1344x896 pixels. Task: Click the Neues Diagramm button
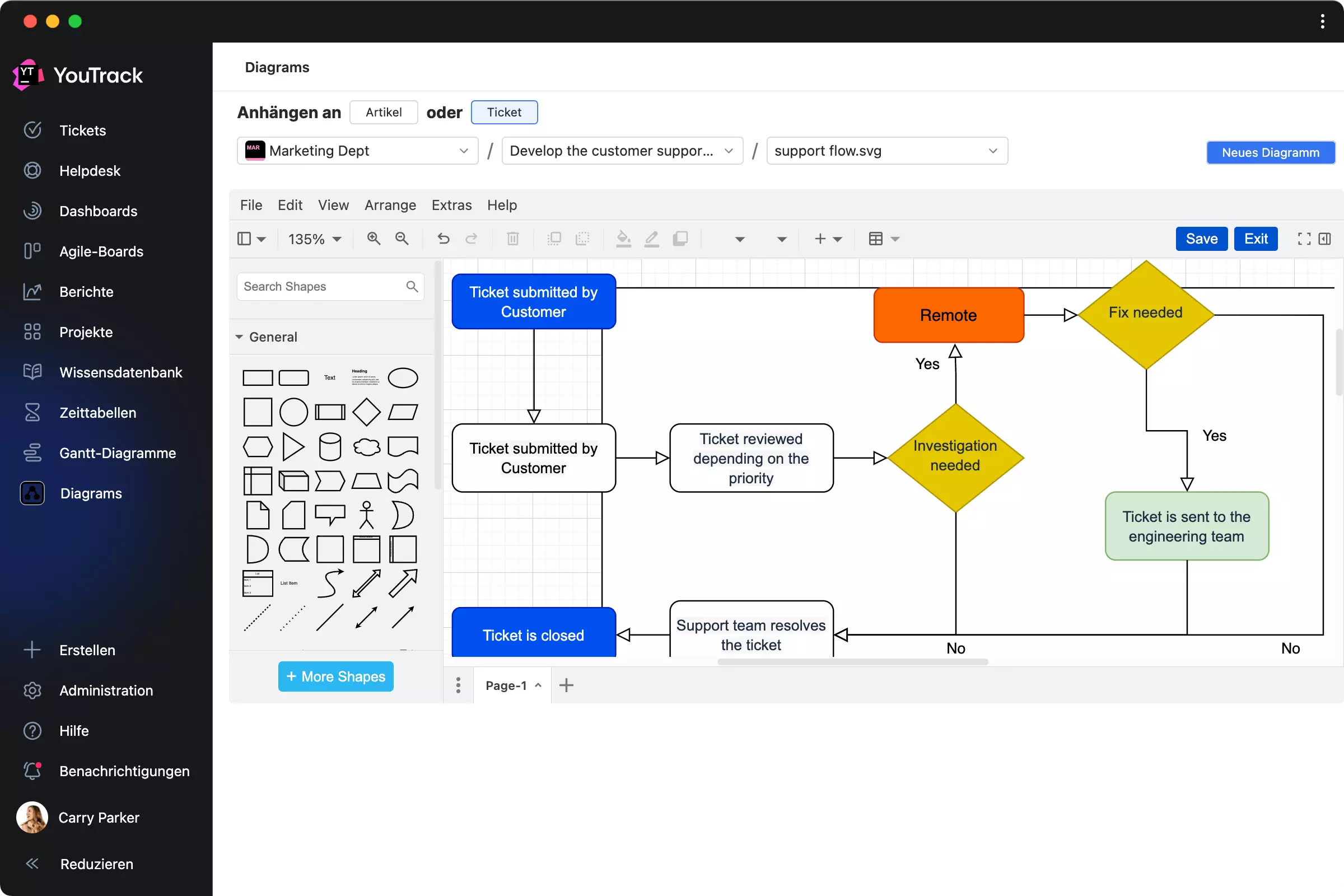point(1270,152)
